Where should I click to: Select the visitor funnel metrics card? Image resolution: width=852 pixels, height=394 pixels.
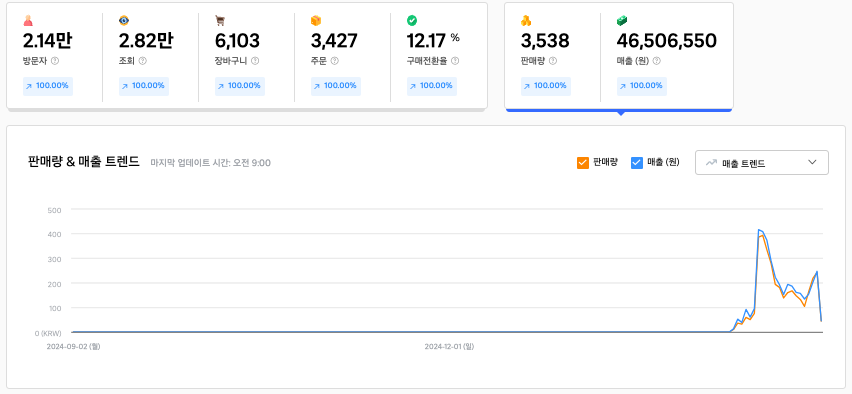pos(247,56)
